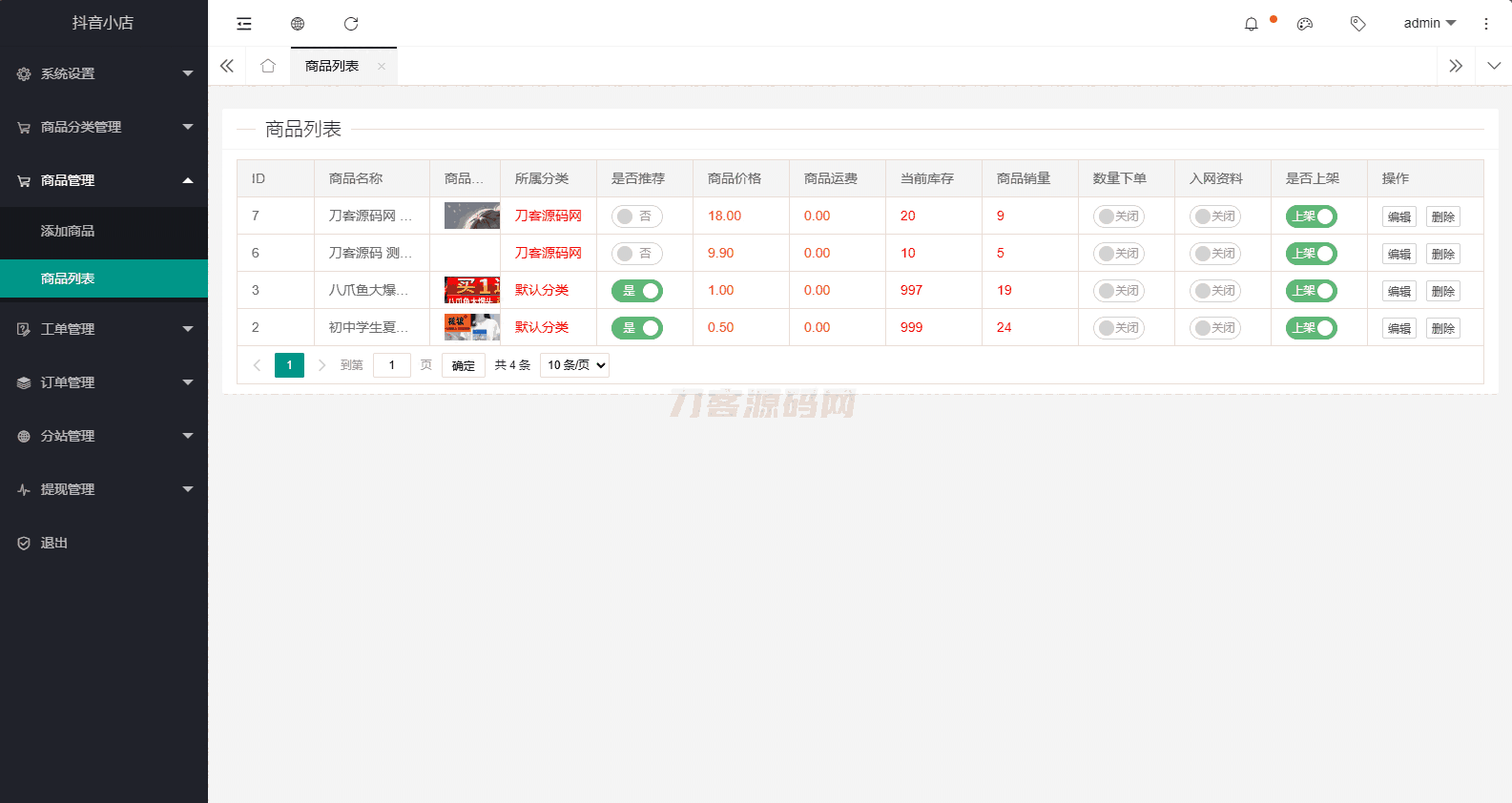Image resolution: width=1512 pixels, height=803 pixels.
Task: Open the tab operations dropdown arrow
Action: tap(1494, 66)
